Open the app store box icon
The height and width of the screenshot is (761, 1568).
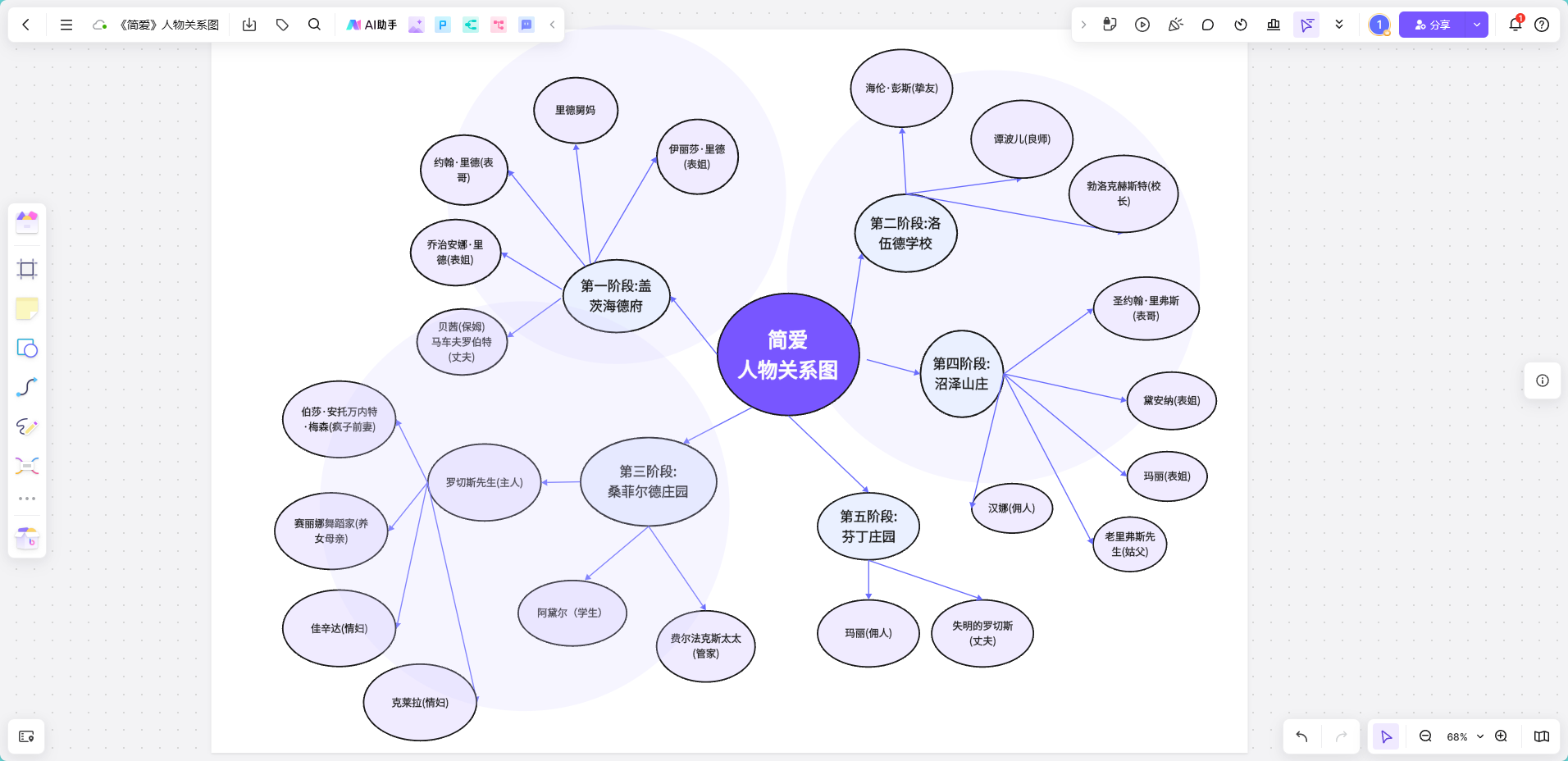coord(27,538)
